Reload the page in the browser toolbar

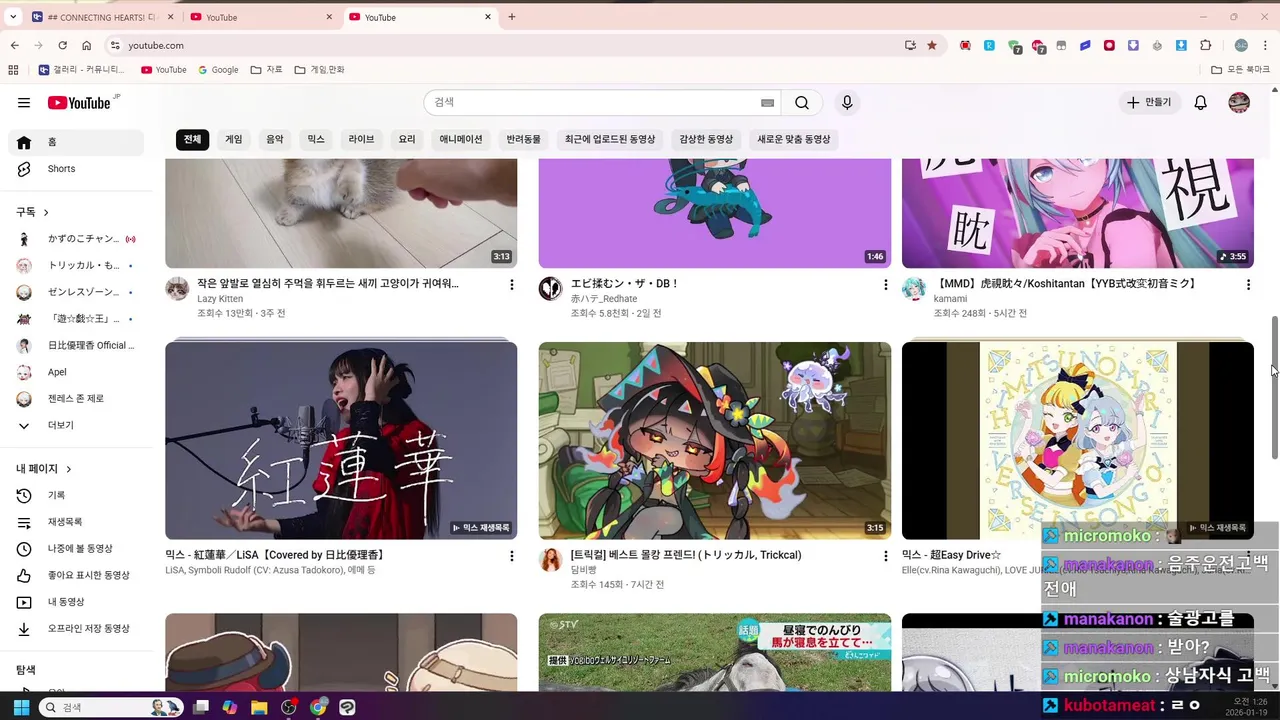pos(62,45)
